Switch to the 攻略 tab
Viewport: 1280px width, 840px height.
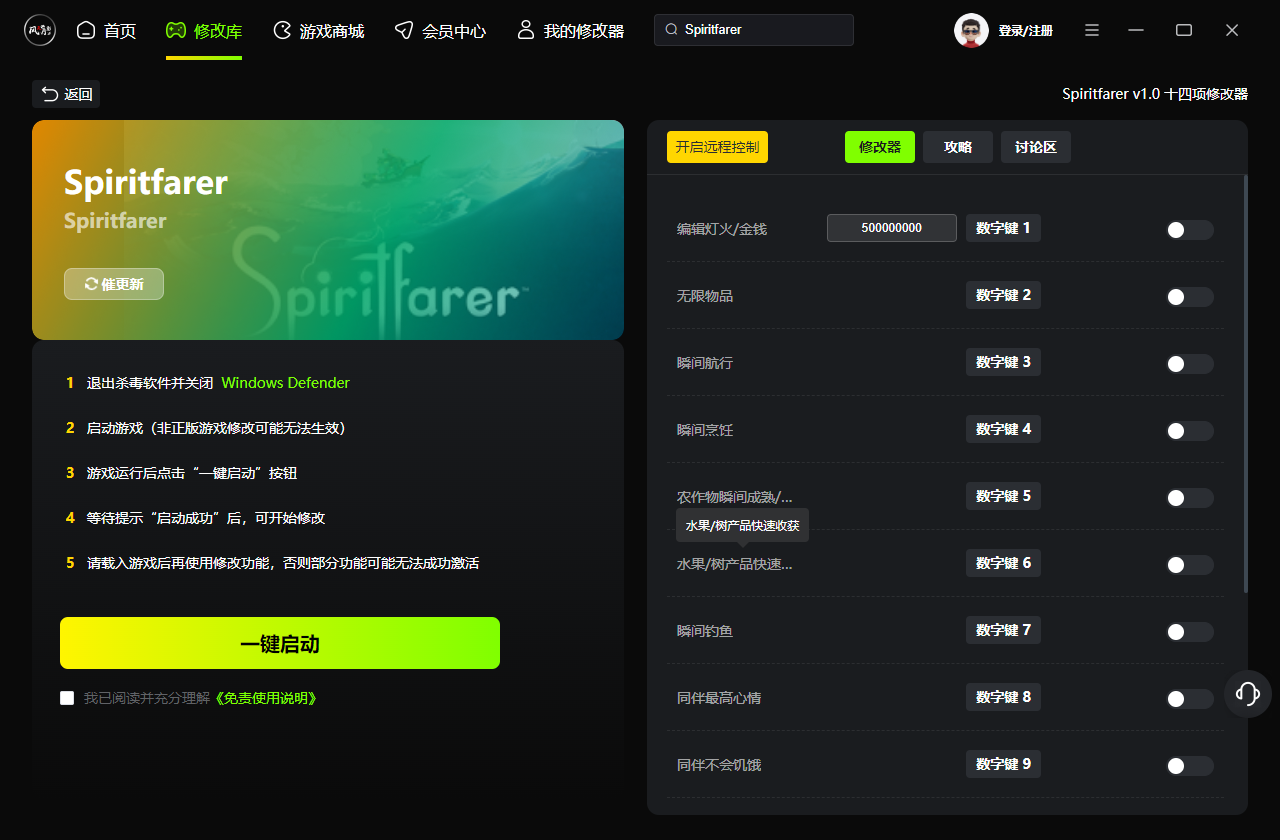click(958, 147)
